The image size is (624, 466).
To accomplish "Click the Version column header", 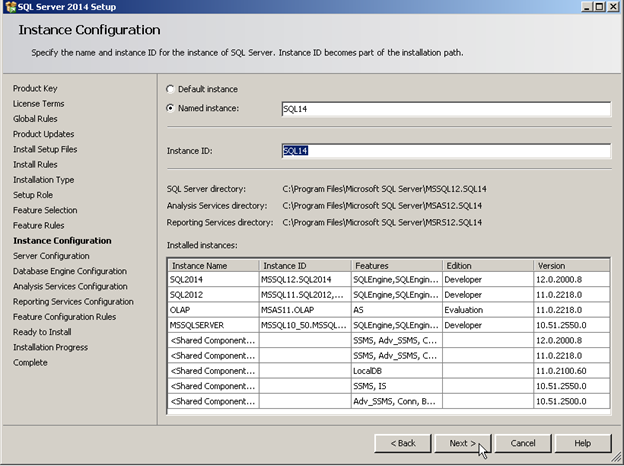I will [x=571, y=265].
